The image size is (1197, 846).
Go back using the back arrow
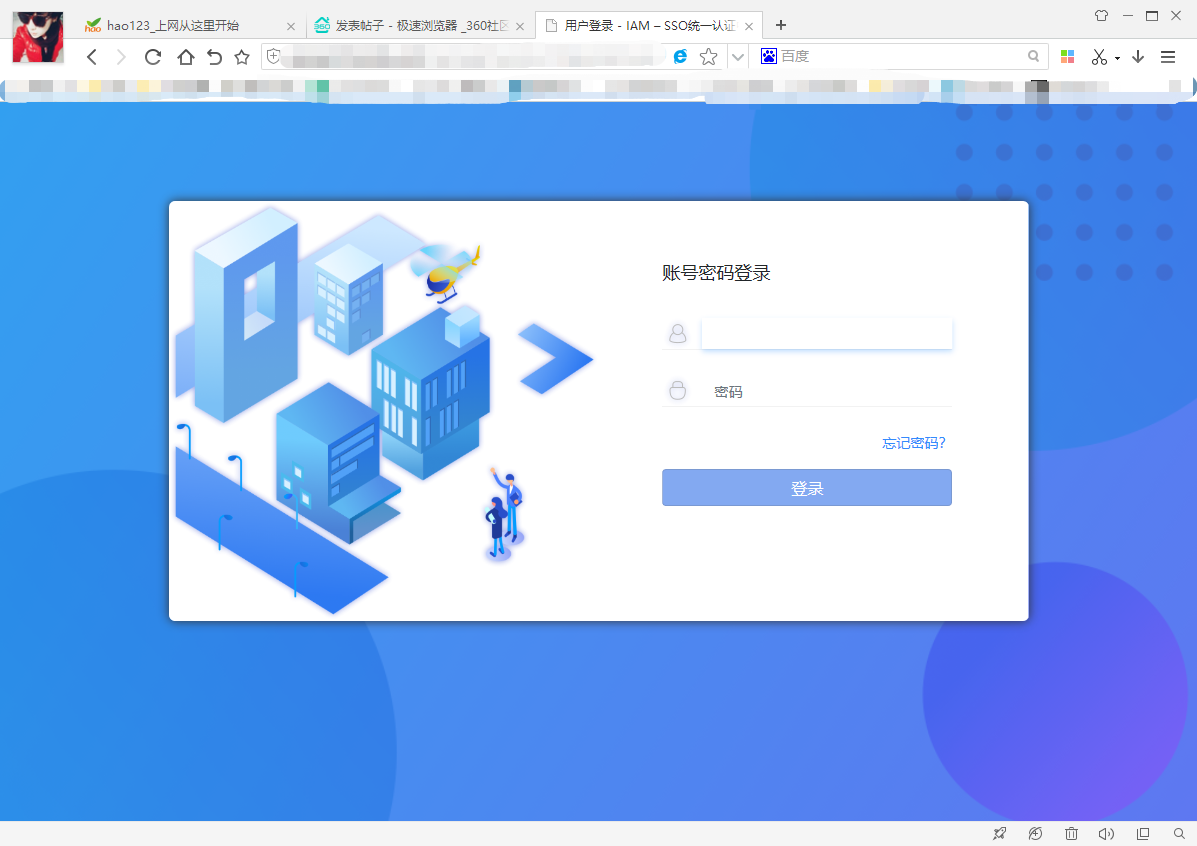[92, 57]
